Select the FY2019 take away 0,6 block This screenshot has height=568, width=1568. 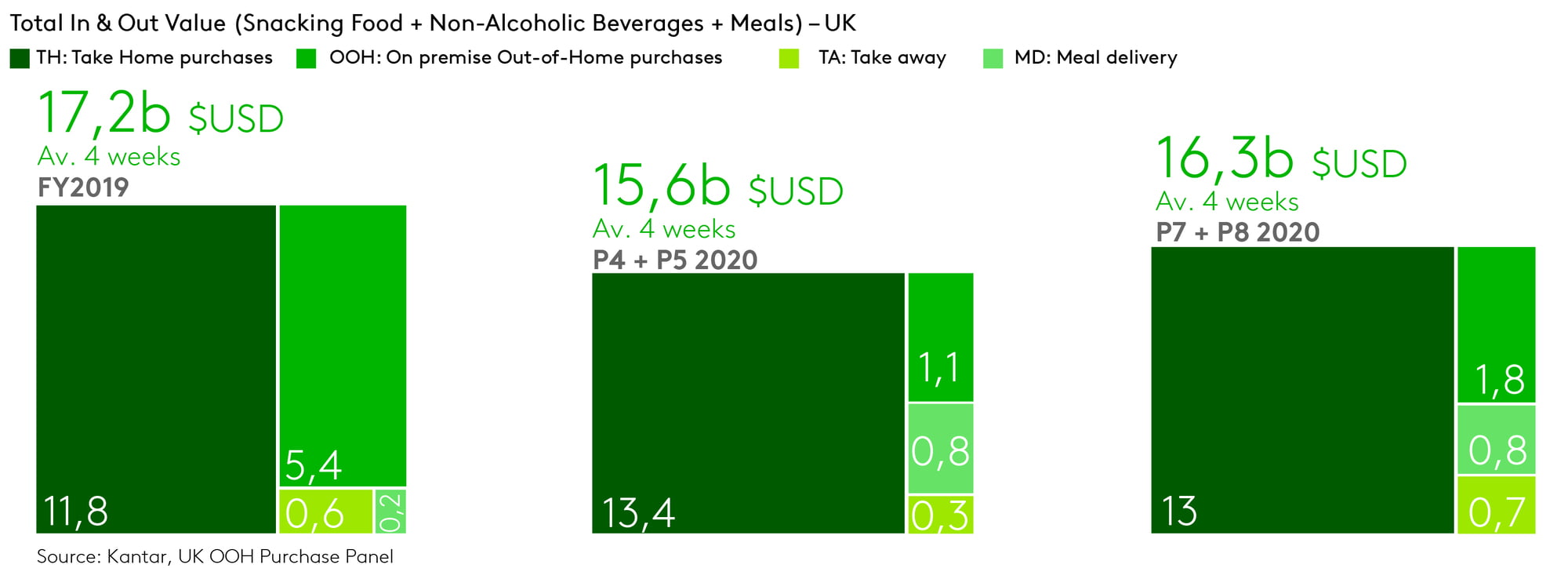(x=325, y=512)
